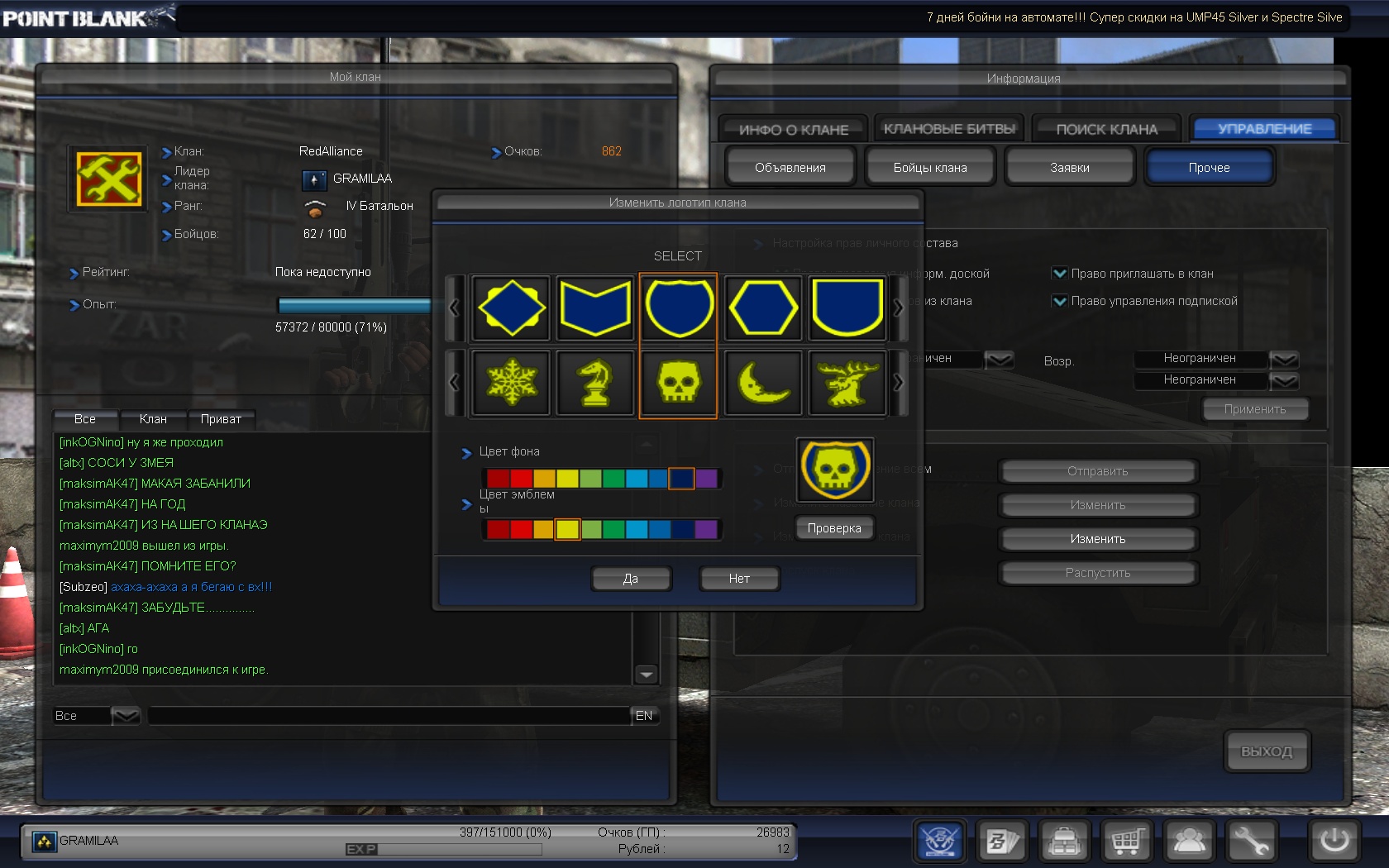
Task: Switch to 'КЛАНОВЫЕ БИТВЫ' tab
Action: (949, 129)
